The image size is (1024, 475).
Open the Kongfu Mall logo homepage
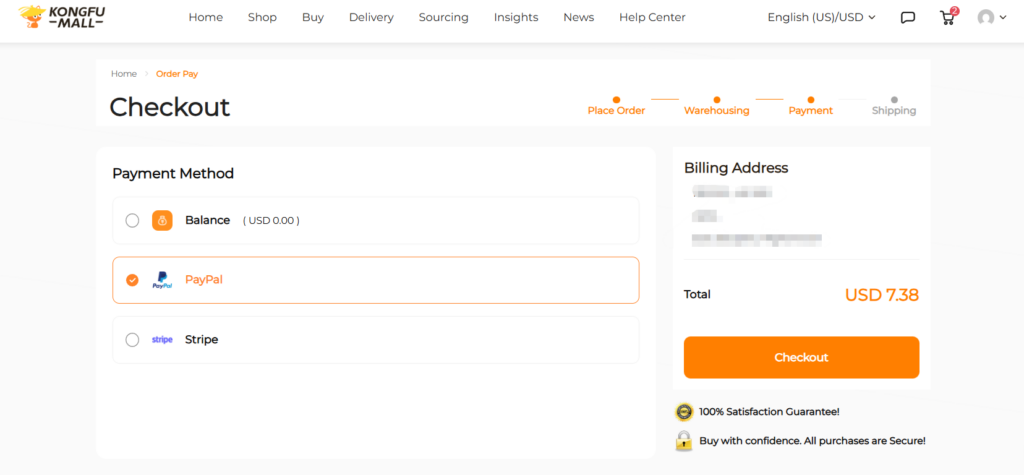point(61,17)
